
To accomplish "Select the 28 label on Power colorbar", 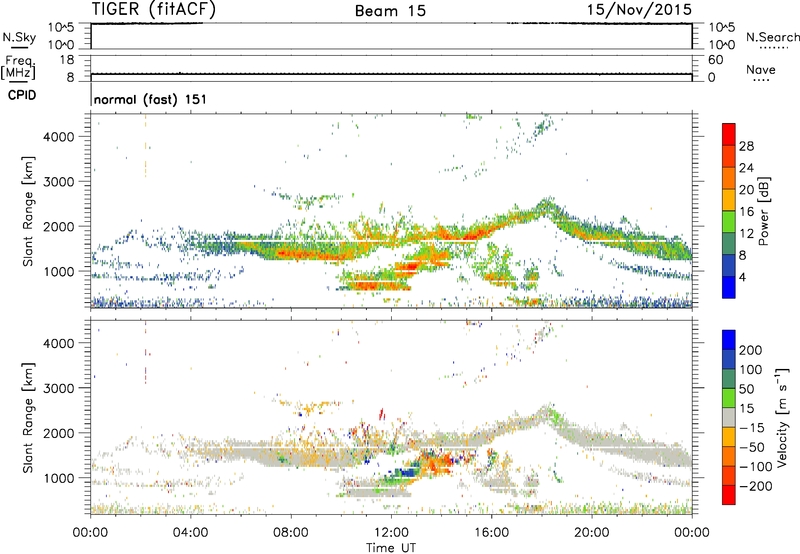I will point(746,146).
